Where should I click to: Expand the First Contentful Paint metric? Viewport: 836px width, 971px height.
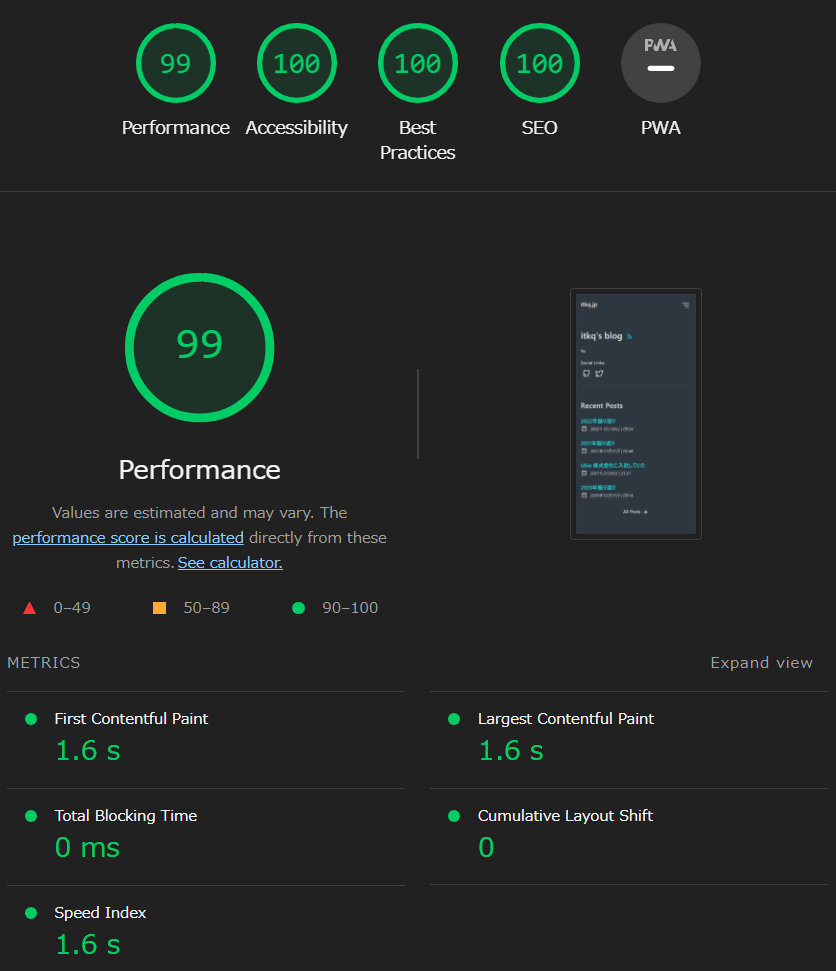[131, 719]
